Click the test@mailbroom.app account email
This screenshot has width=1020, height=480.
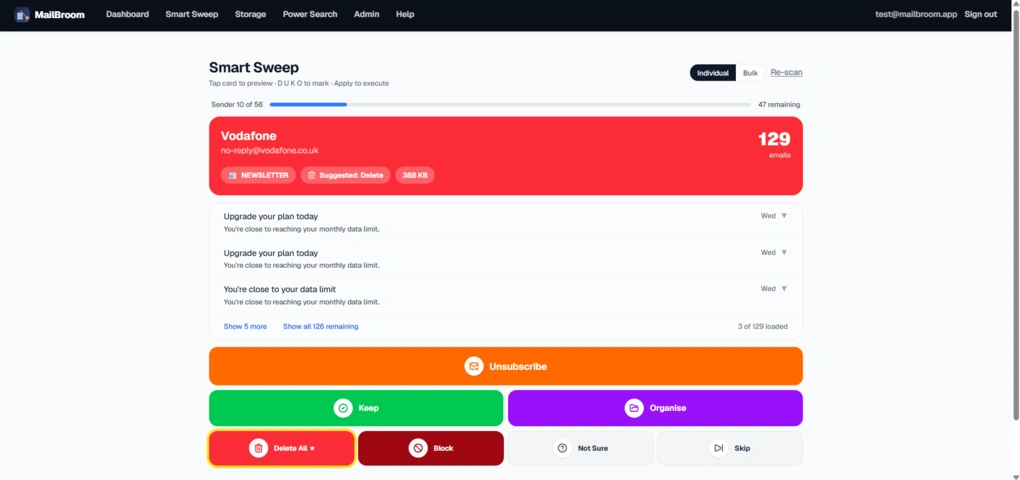pos(916,14)
